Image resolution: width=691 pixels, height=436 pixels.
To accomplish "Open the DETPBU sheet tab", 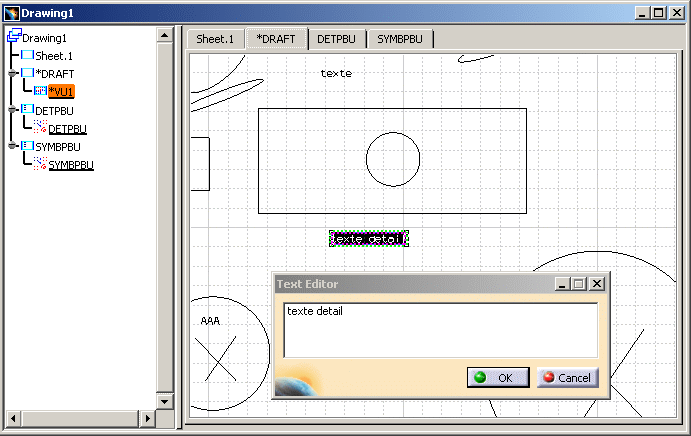I will tap(337, 39).
